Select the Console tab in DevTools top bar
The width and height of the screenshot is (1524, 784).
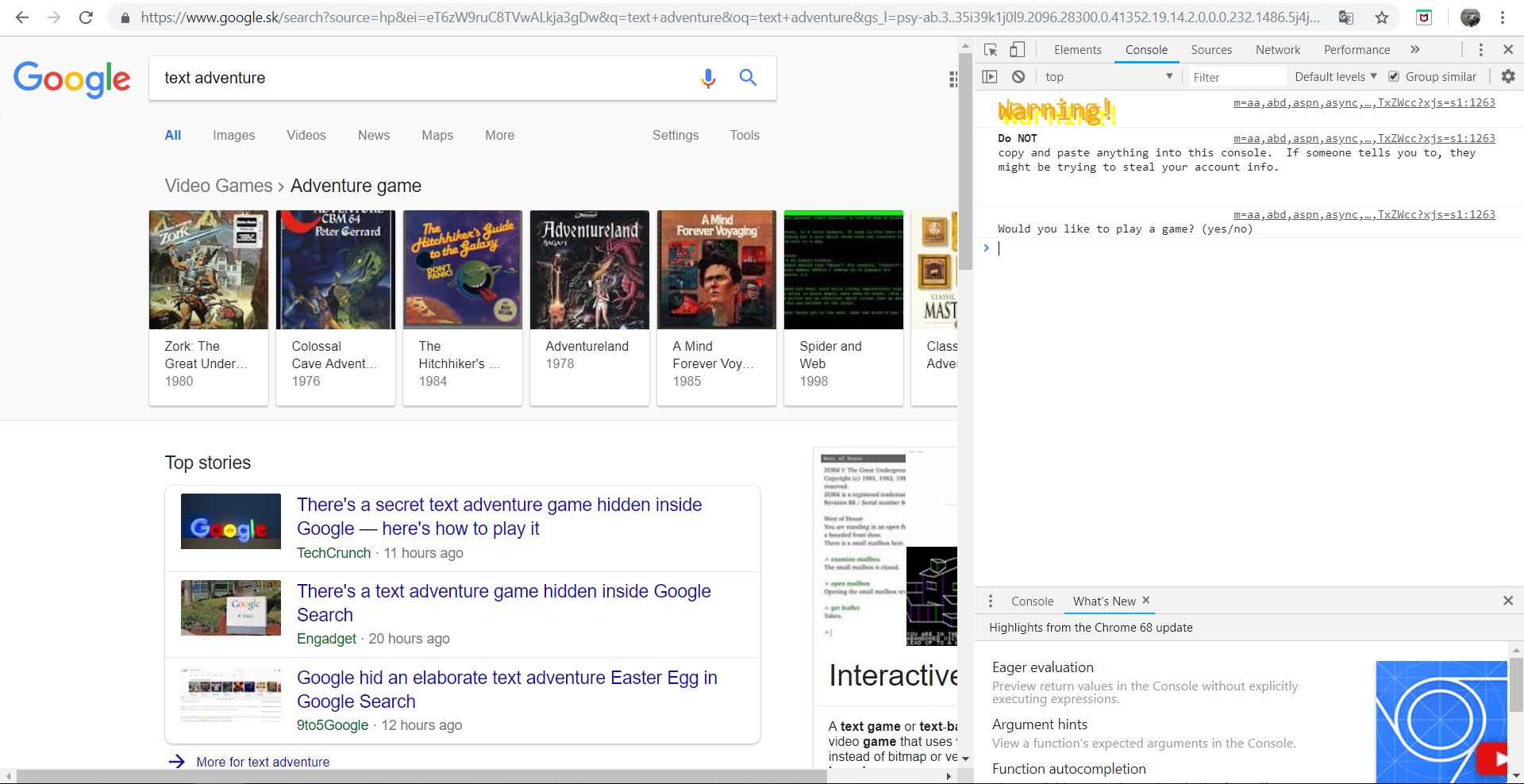point(1146,50)
